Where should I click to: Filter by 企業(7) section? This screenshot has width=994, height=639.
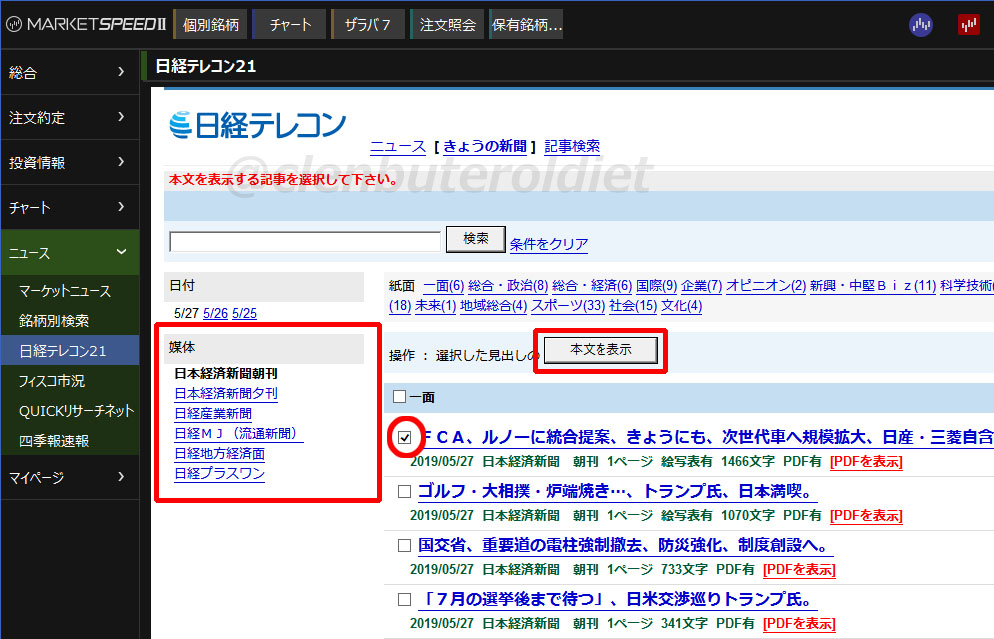click(x=702, y=286)
